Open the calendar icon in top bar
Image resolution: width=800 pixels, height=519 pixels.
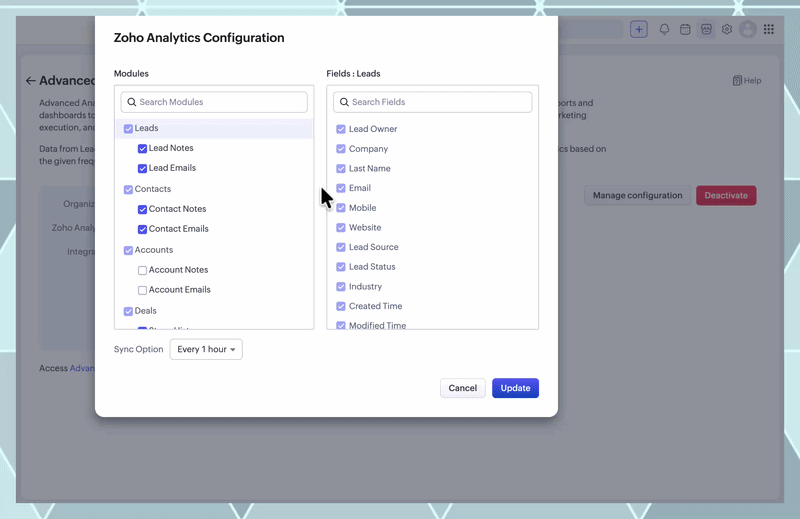pos(685,29)
